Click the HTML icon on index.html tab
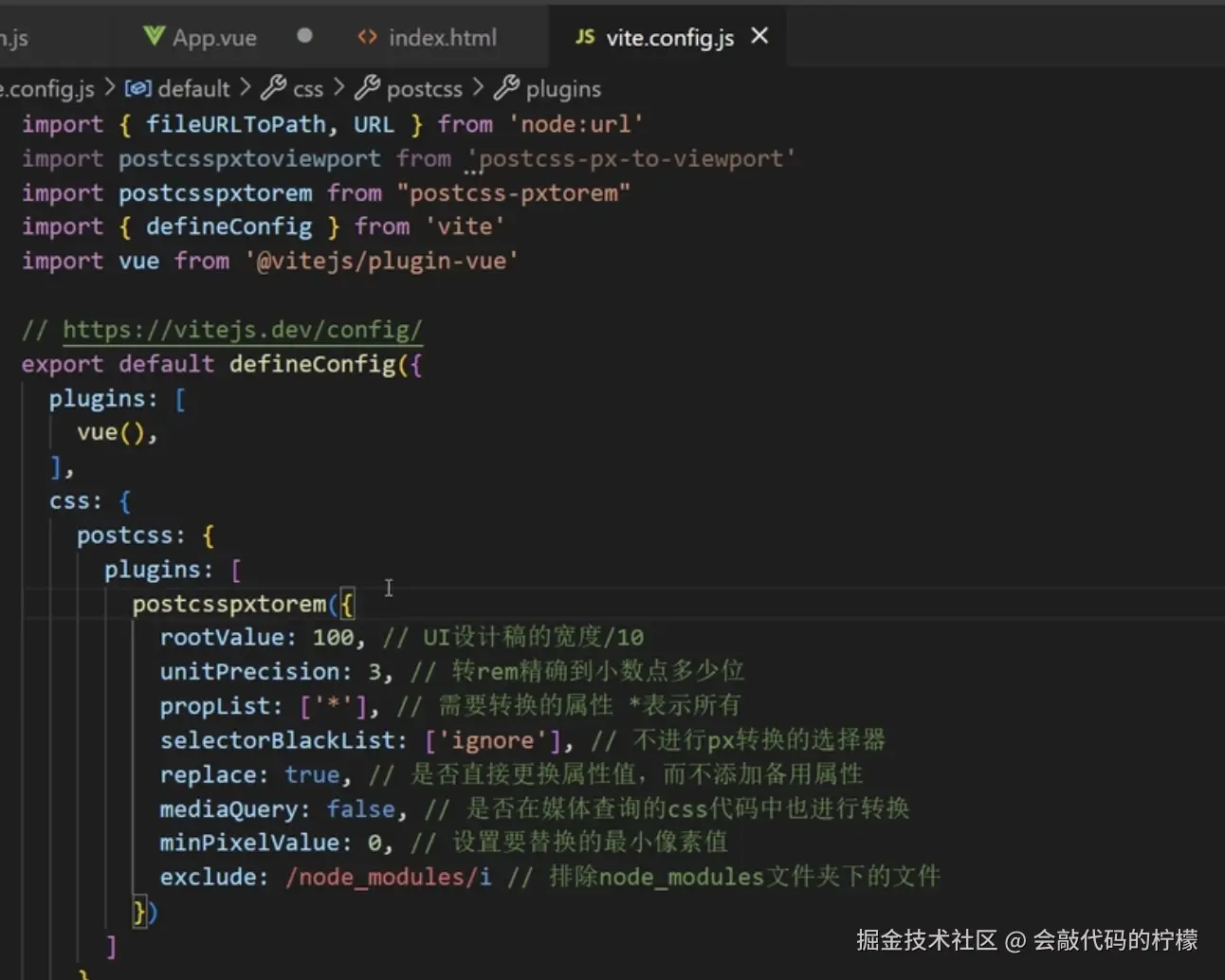 [x=367, y=37]
